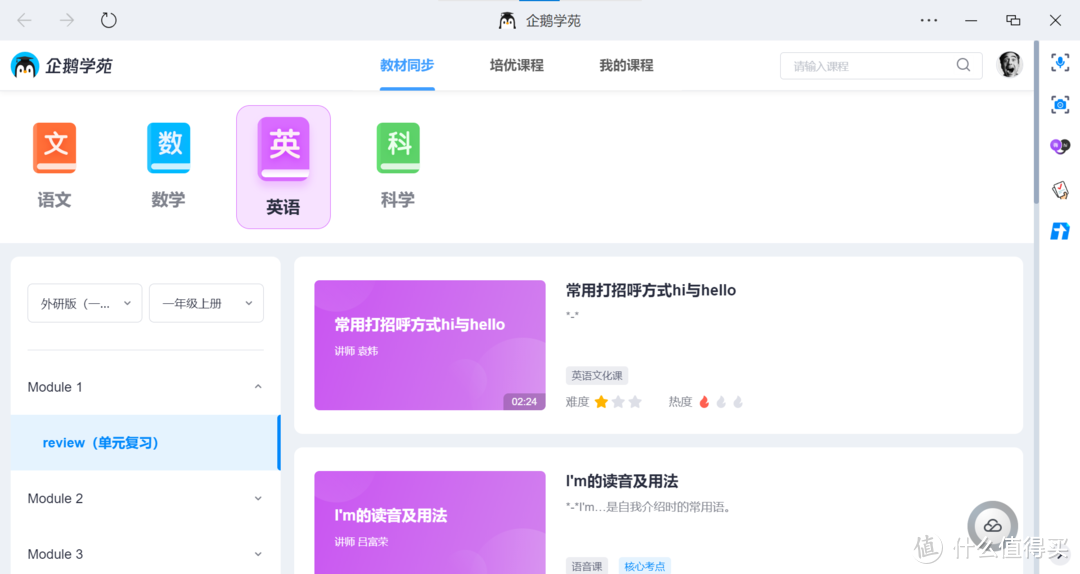The height and width of the screenshot is (574, 1080).
Task: Open the 外研版 textbook edition dropdown
Action: (x=85, y=303)
